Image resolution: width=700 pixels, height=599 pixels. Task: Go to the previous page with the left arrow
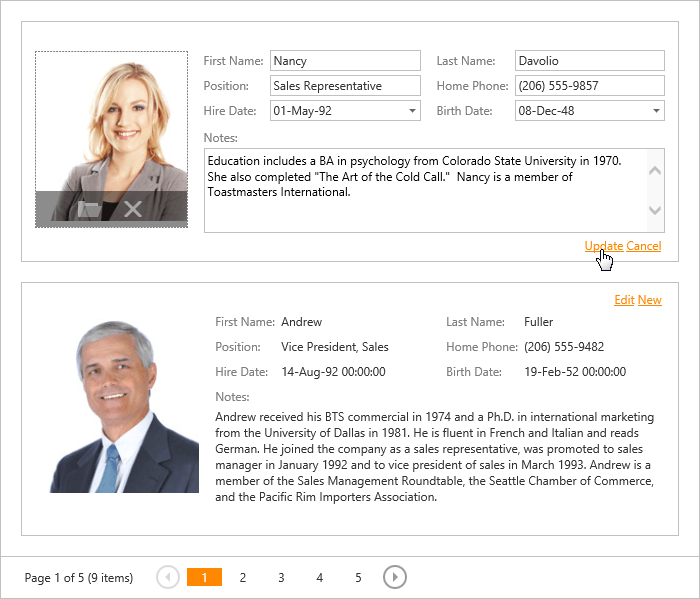[x=168, y=577]
